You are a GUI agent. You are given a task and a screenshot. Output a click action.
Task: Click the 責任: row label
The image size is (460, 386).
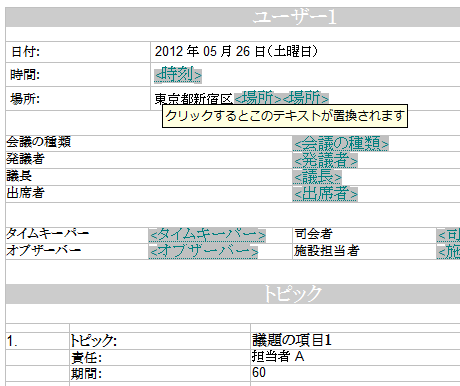(86, 358)
